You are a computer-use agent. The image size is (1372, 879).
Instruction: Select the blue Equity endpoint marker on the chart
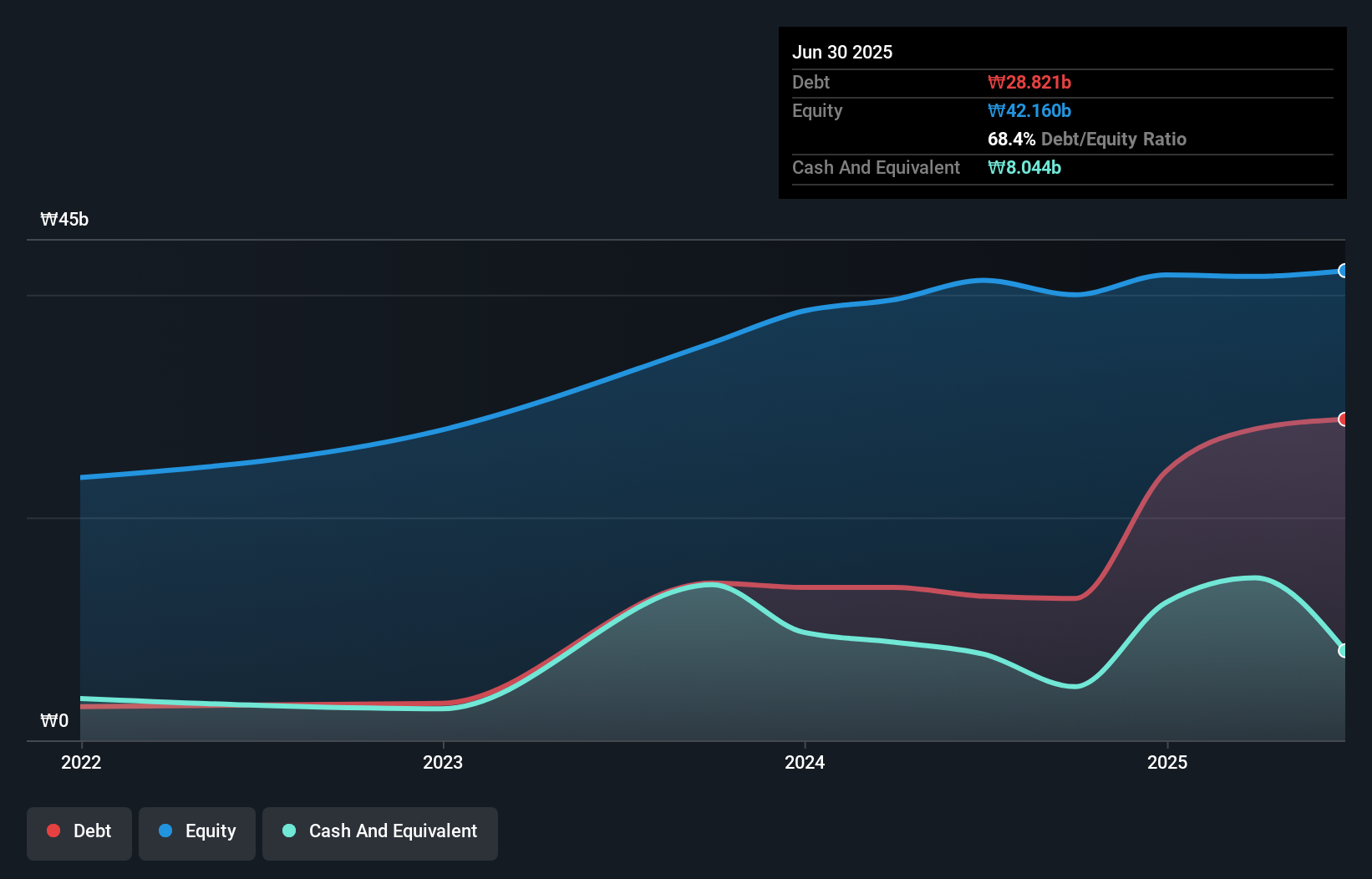point(1342,271)
